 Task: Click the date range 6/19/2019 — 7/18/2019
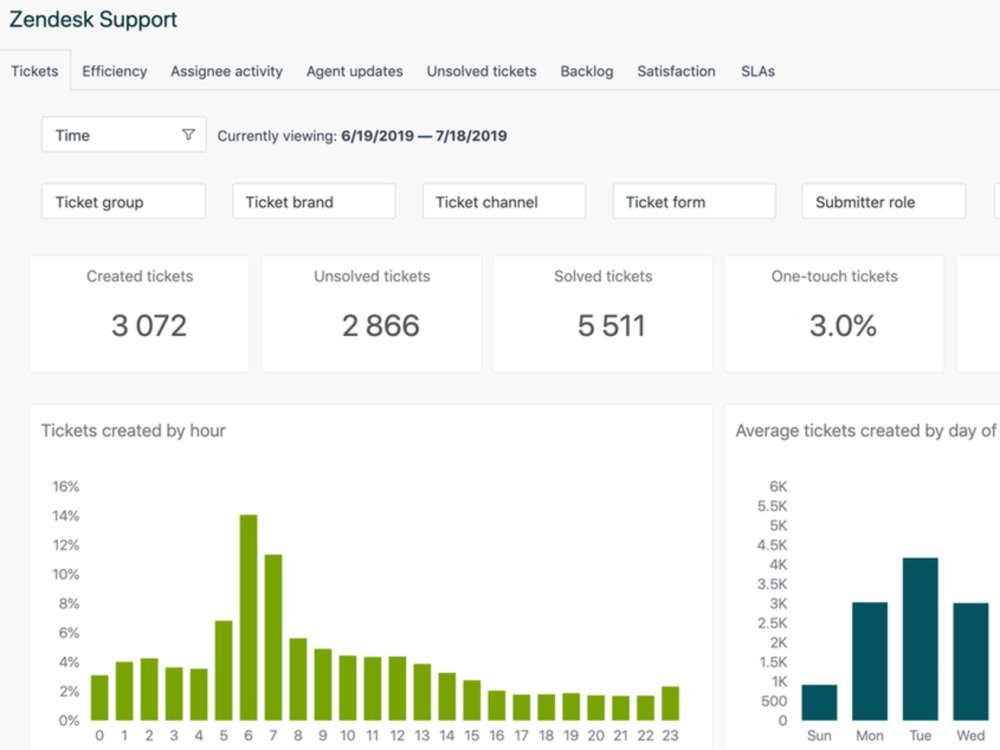pyautogui.click(x=424, y=136)
